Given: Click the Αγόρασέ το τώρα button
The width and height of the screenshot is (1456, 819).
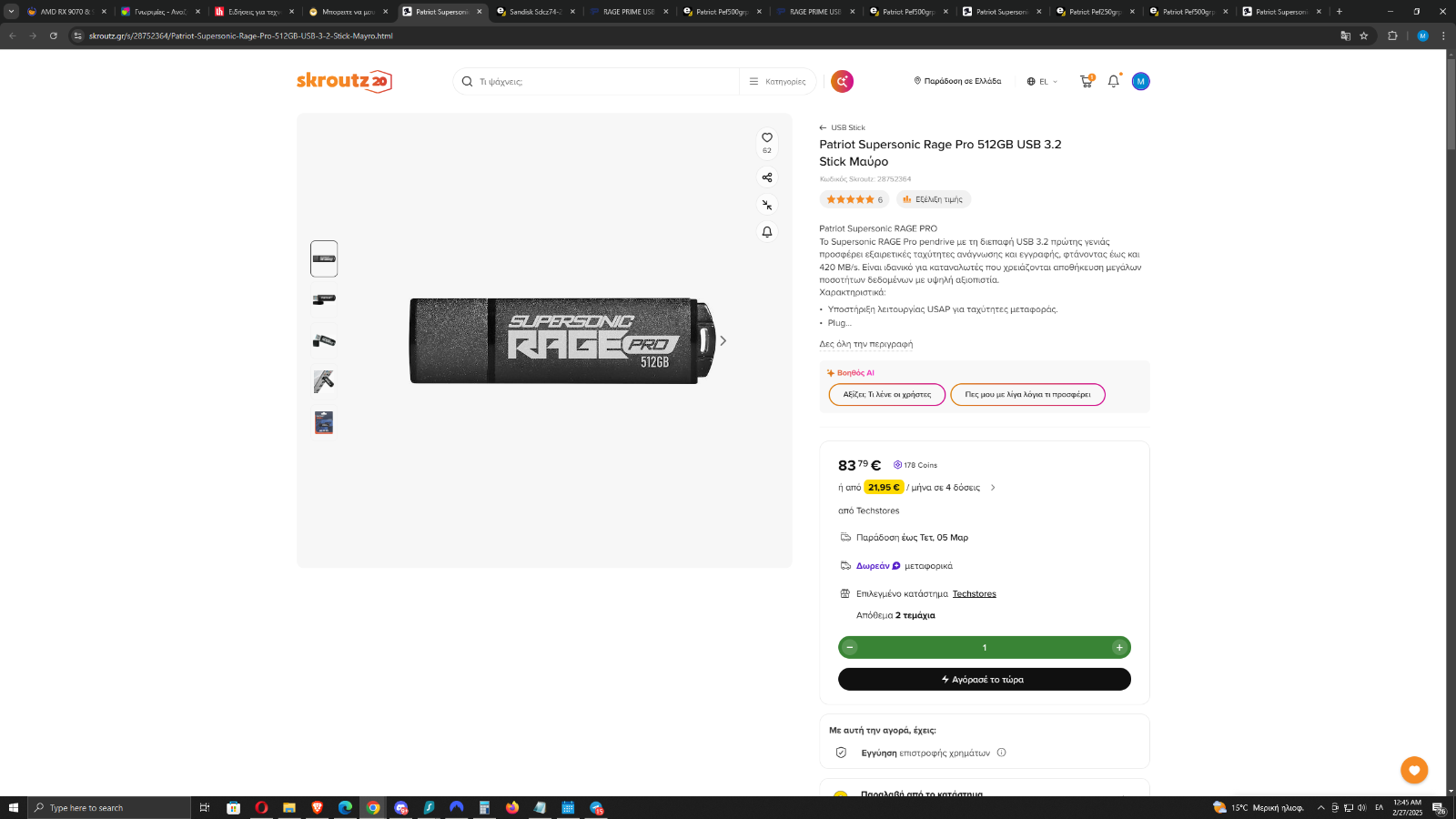Looking at the screenshot, I should 985,679.
